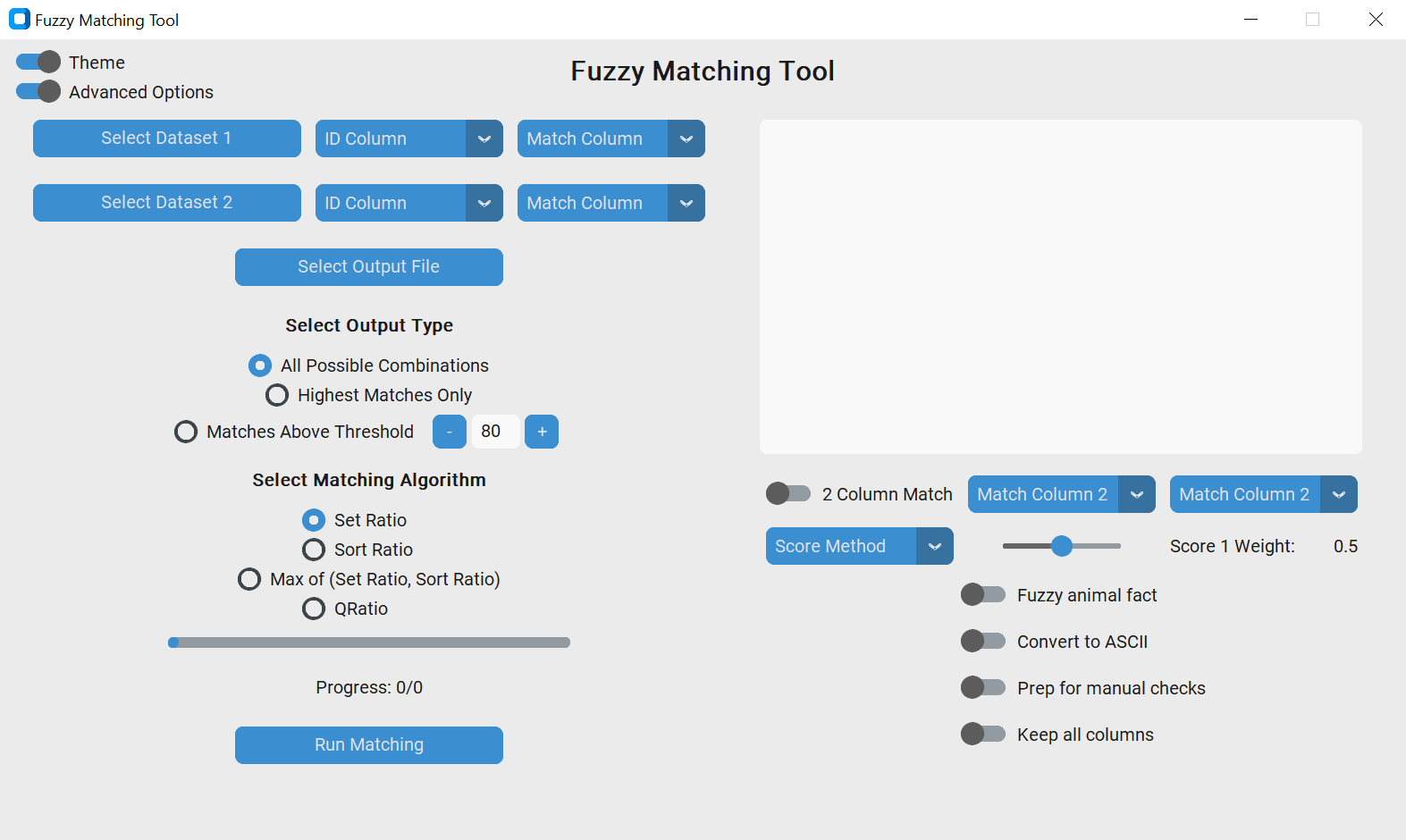The image size is (1406, 840).
Task: Select the QRatio matching algorithm
Action: (x=314, y=609)
